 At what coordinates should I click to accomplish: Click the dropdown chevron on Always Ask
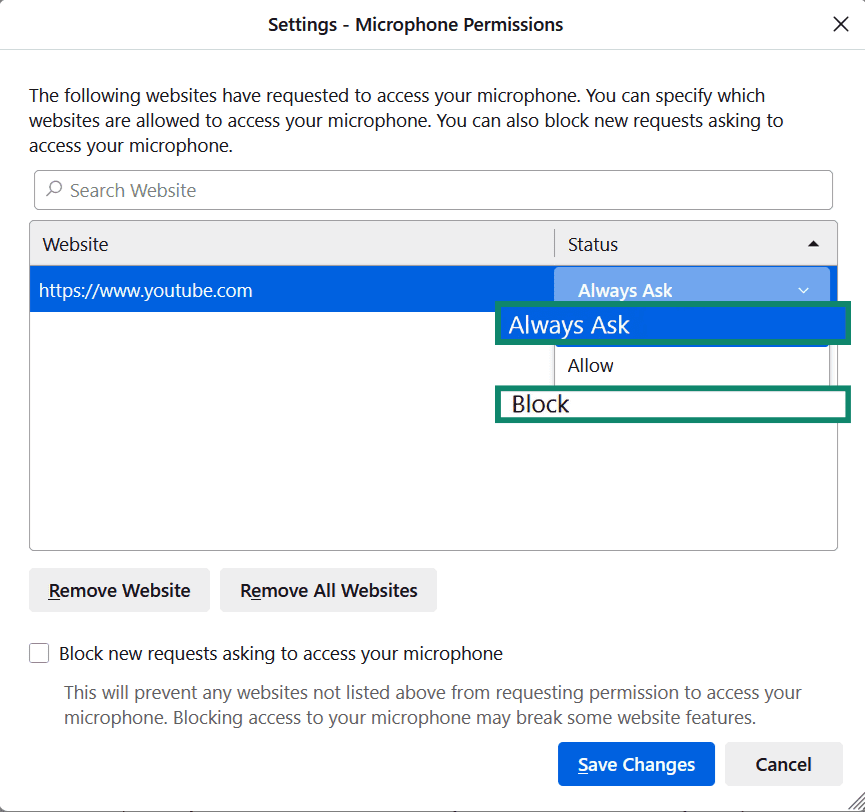803,290
